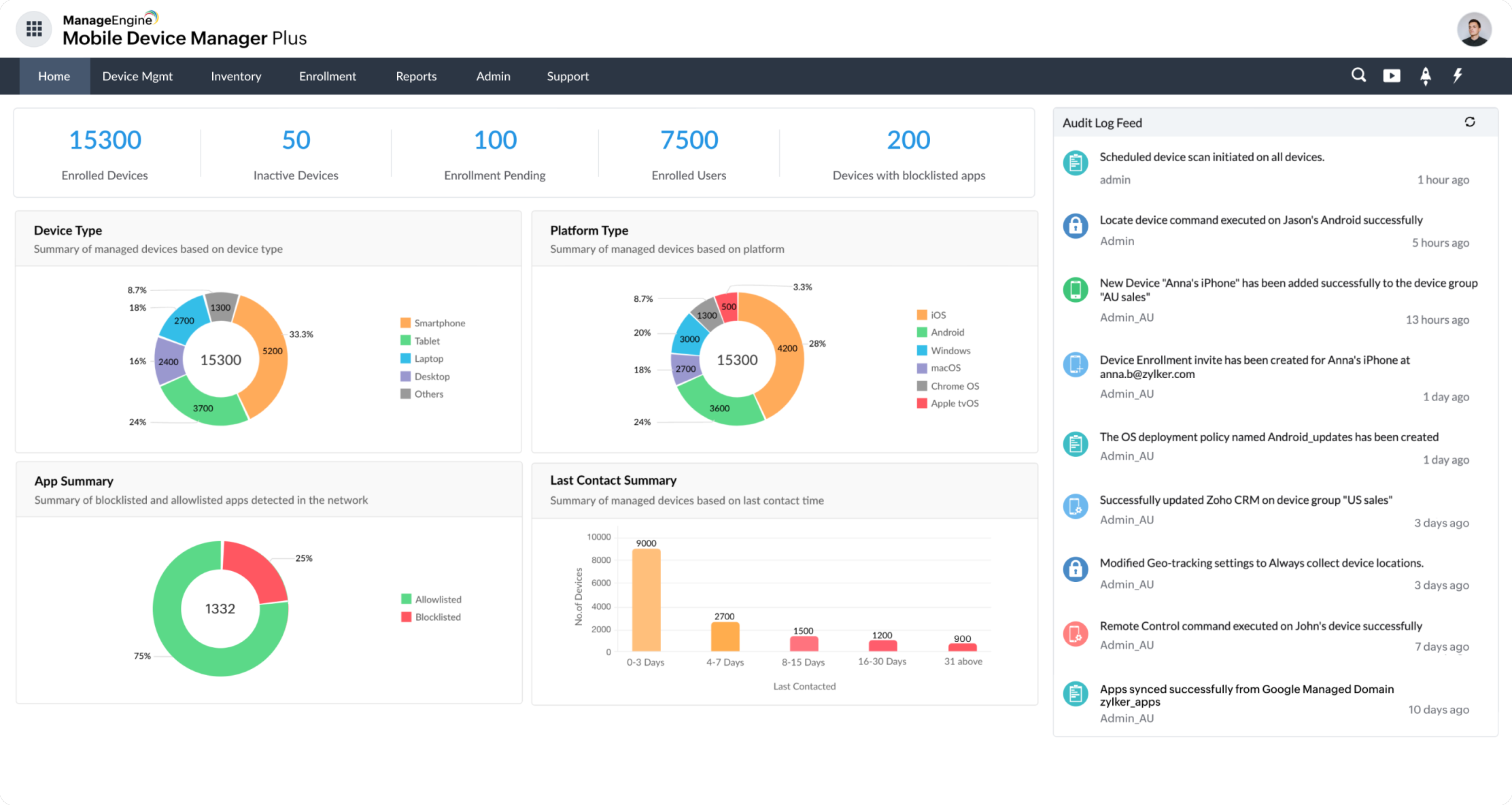Switch to the Inventory tab

coord(236,76)
